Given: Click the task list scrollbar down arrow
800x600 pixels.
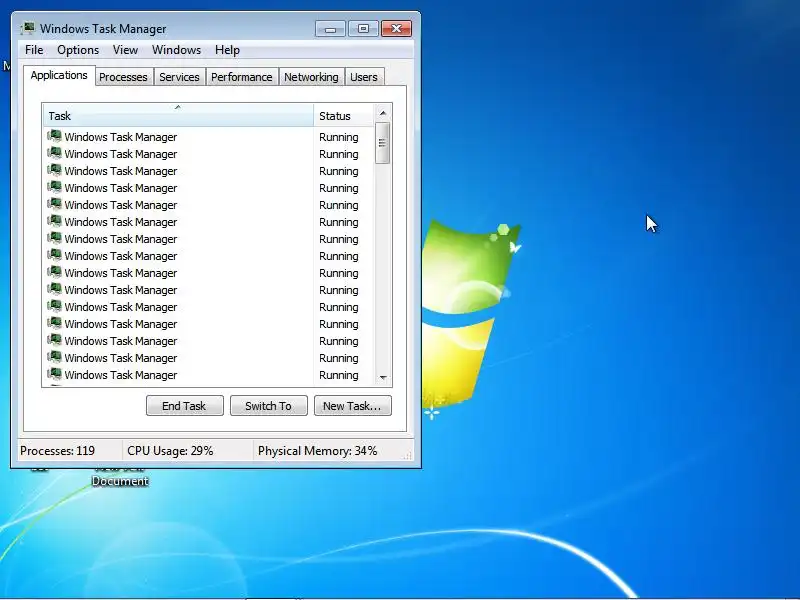Looking at the screenshot, I should (383, 378).
